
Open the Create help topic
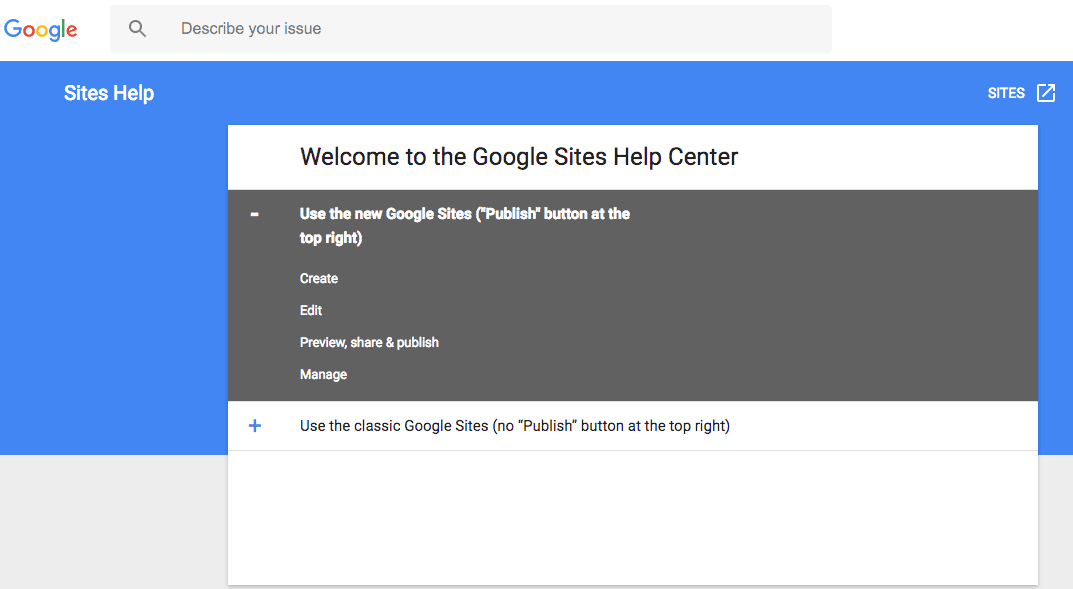tap(319, 278)
